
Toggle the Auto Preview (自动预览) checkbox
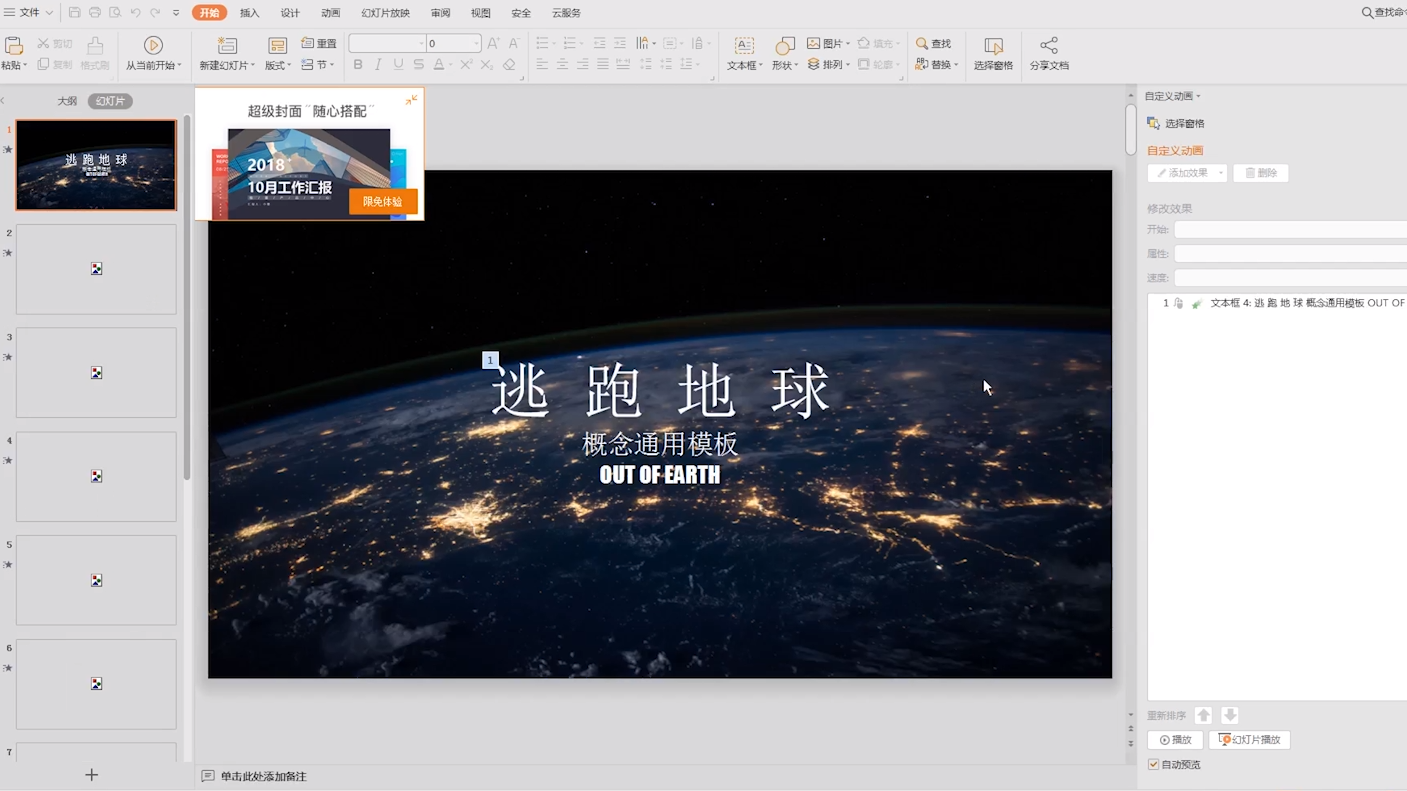1153,764
